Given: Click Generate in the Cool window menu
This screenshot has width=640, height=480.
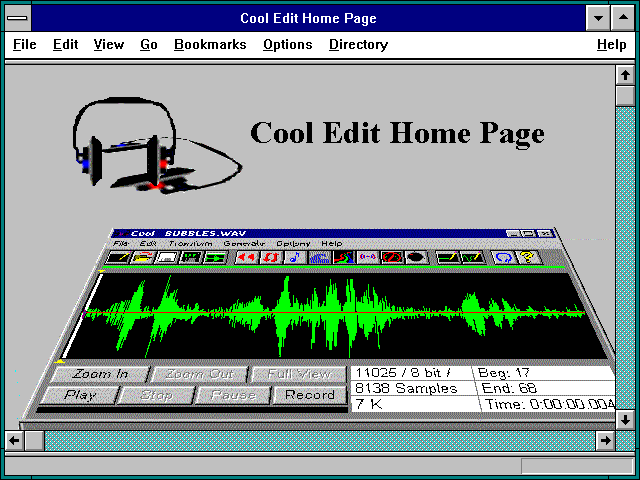Looking at the screenshot, I should [244, 243].
